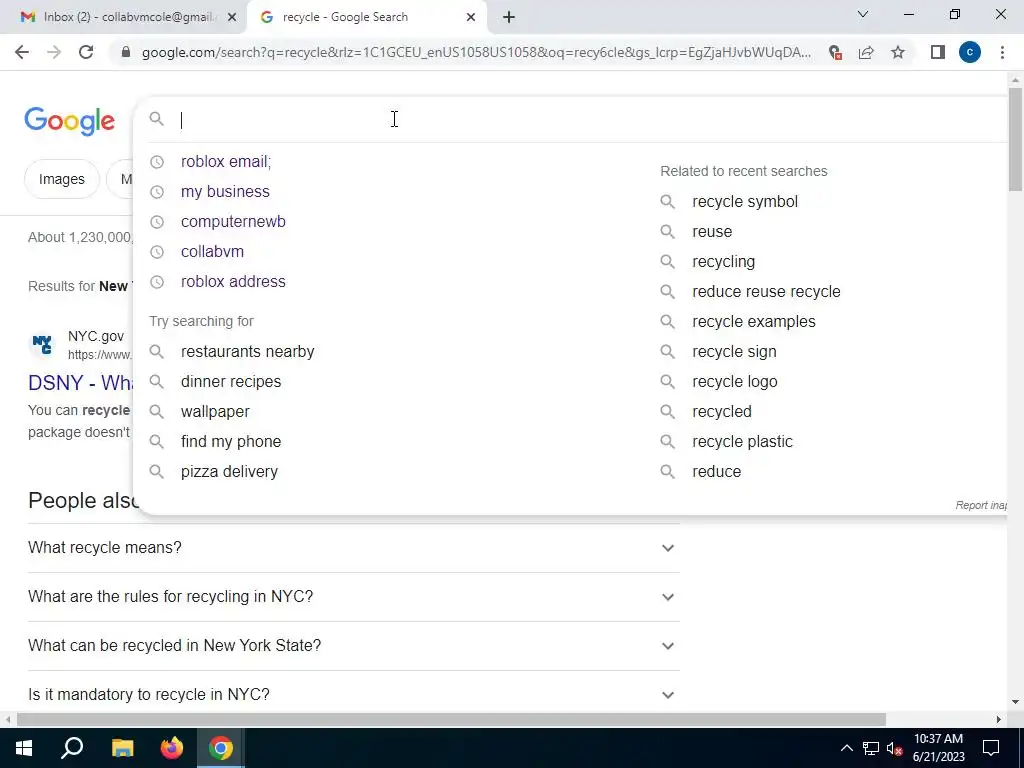1024x768 pixels.
Task: Open the side panel icon
Action: tap(938, 52)
